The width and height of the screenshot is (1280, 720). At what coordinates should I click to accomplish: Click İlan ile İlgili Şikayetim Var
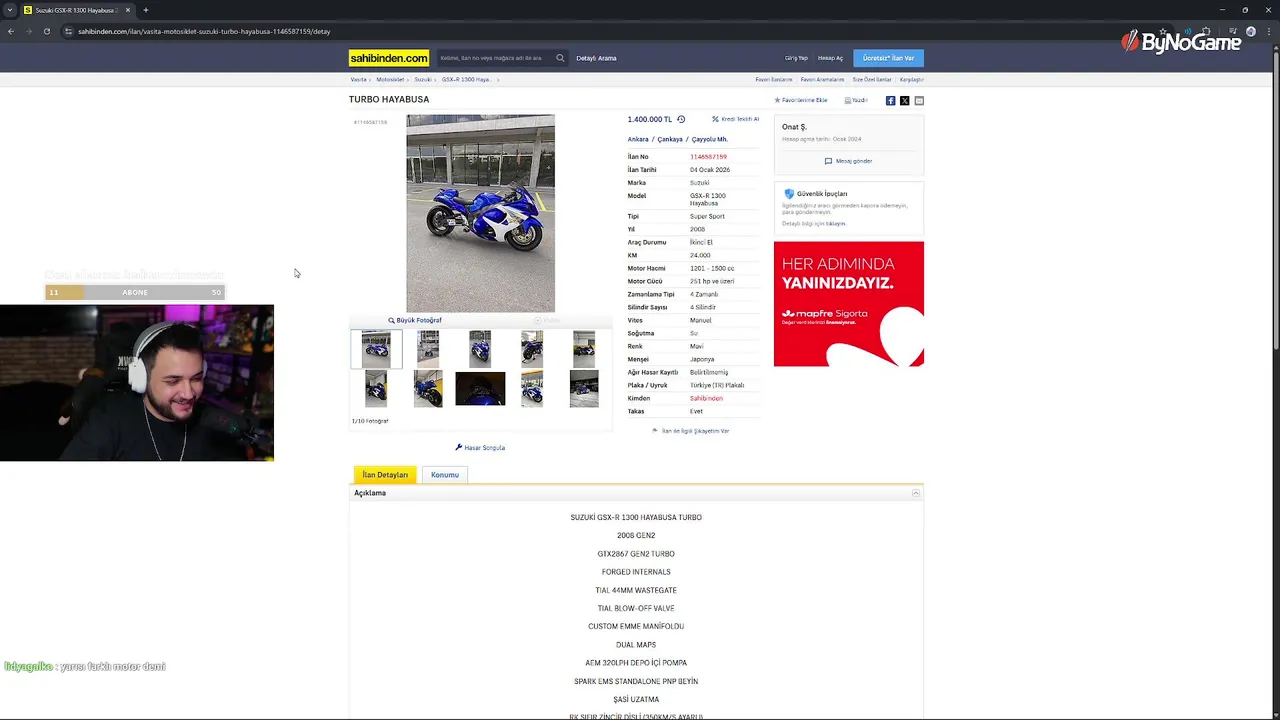click(691, 431)
